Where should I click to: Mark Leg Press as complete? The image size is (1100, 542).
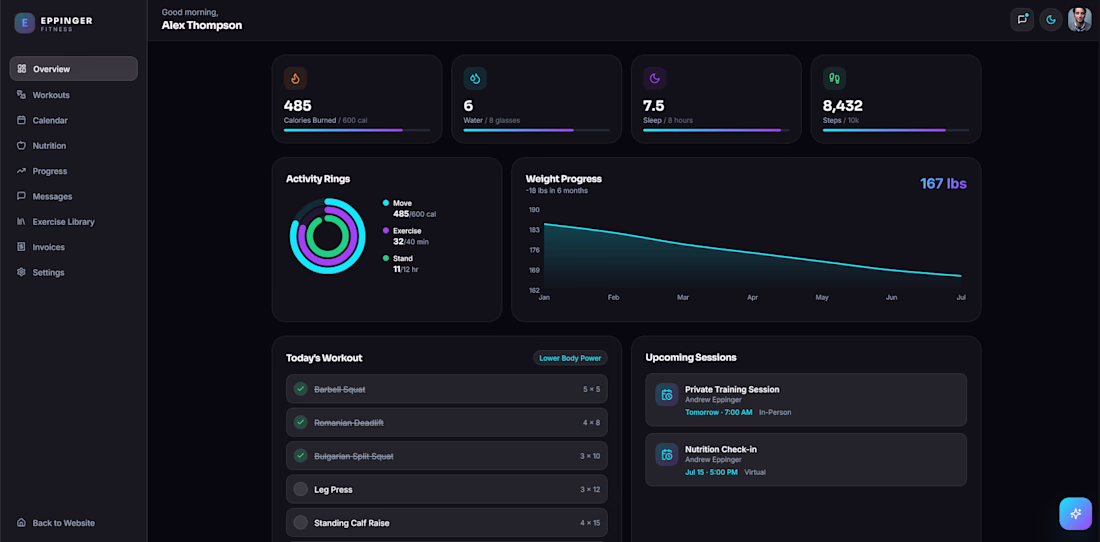[x=300, y=489]
